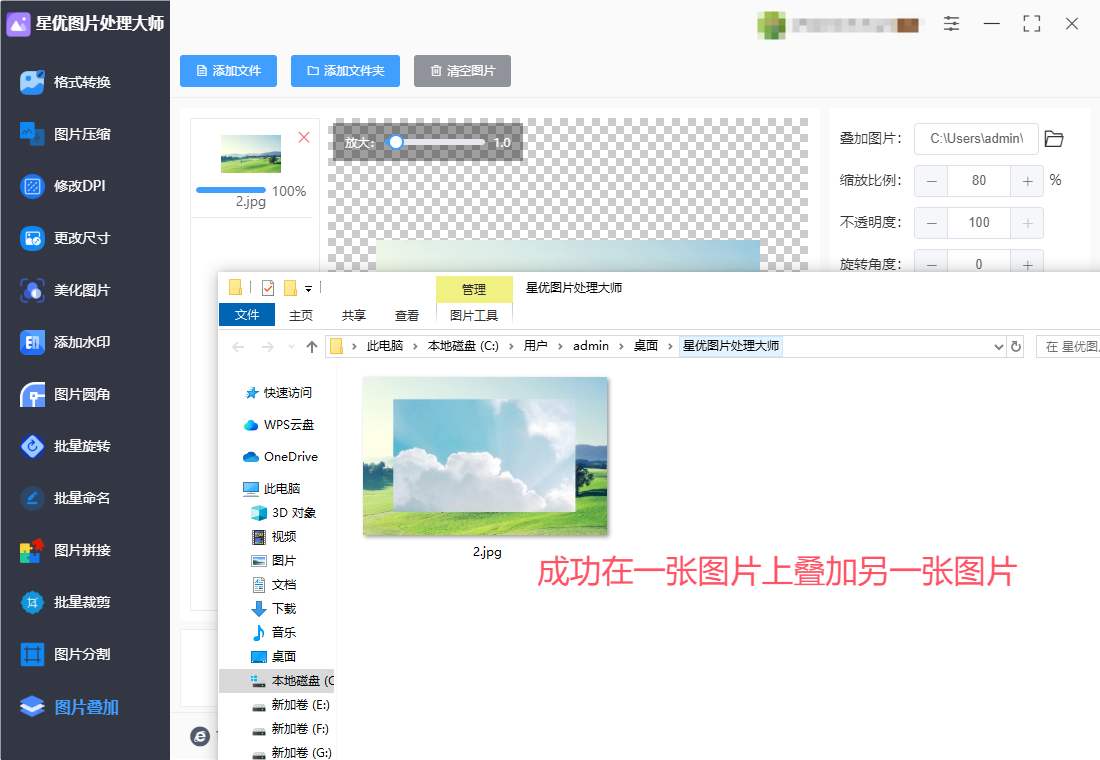Select the 批量旋转 batch rotate tool
The image size is (1100, 760).
tap(66, 446)
